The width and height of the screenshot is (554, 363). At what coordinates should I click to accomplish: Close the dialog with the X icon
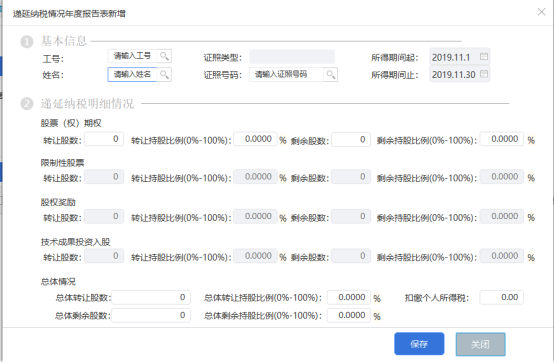coord(541,12)
